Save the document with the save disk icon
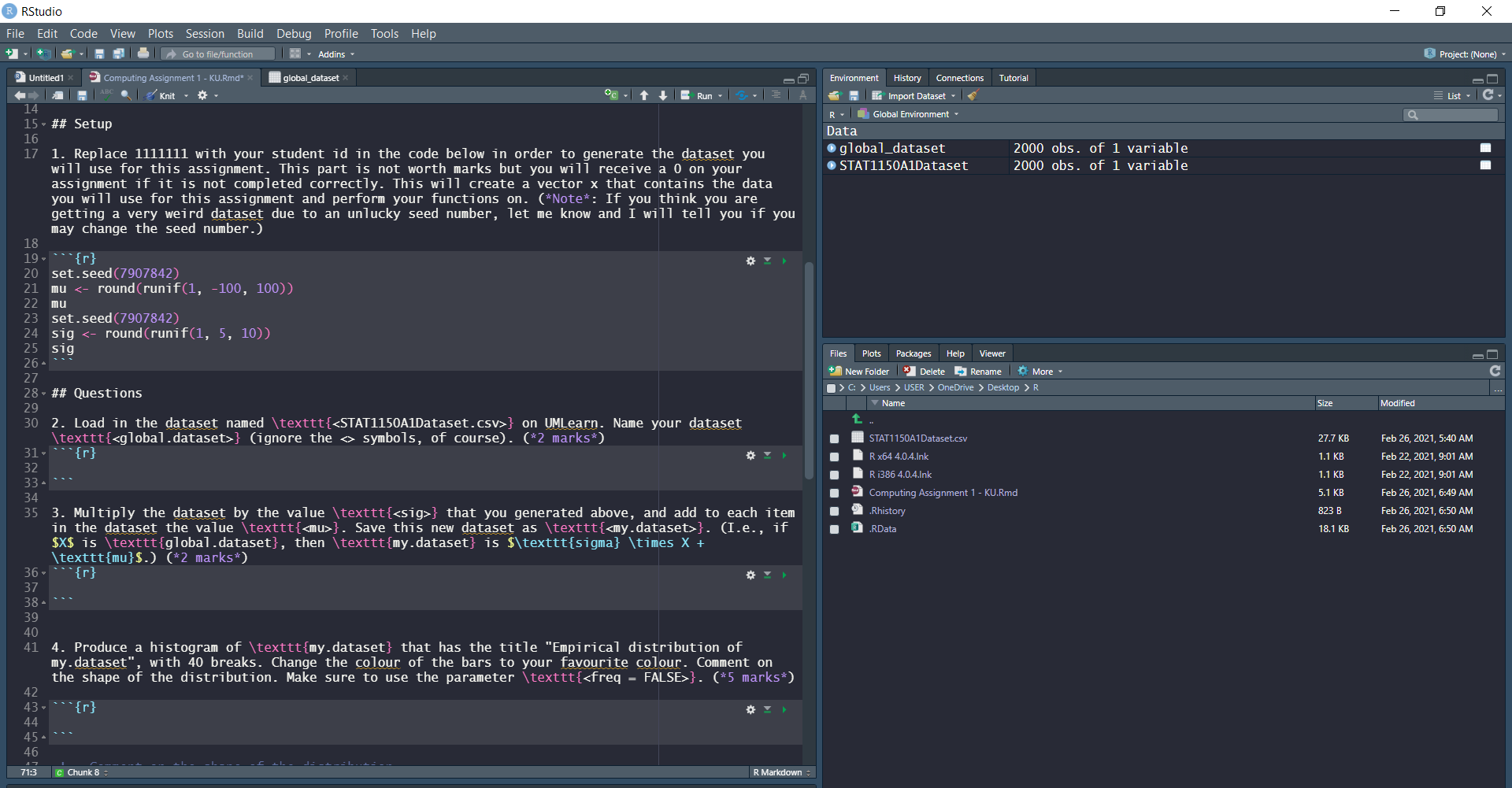The height and width of the screenshot is (788, 1512). [x=83, y=94]
